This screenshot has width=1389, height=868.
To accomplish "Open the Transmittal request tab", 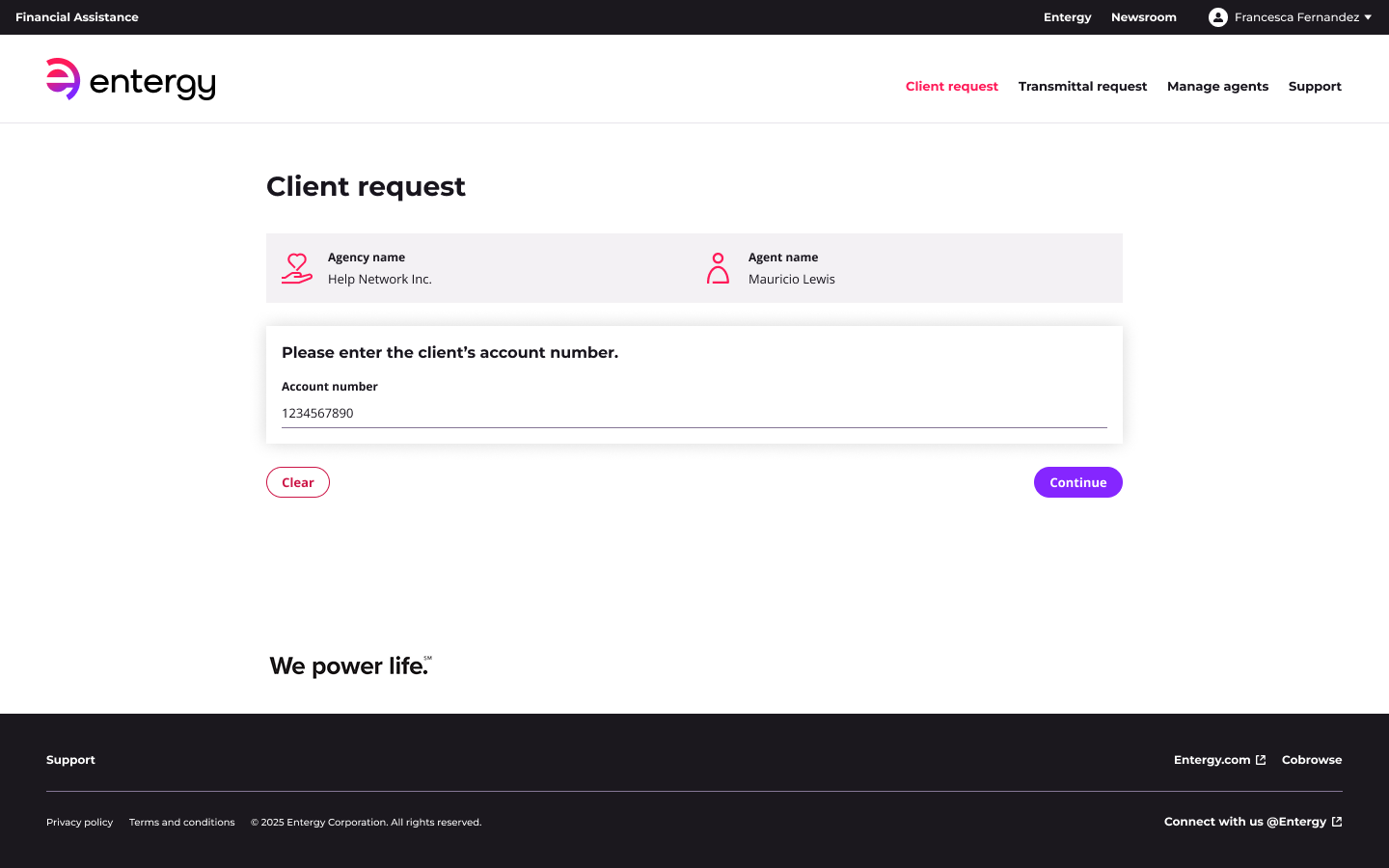I will pyautogui.click(x=1082, y=86).
